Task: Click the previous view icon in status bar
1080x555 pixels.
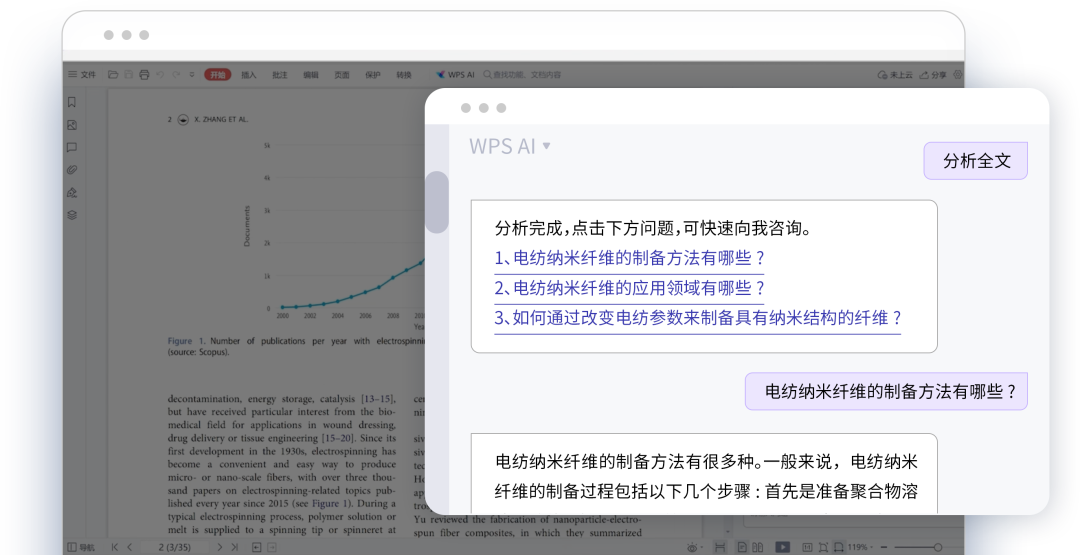Action: coord(256,547)
